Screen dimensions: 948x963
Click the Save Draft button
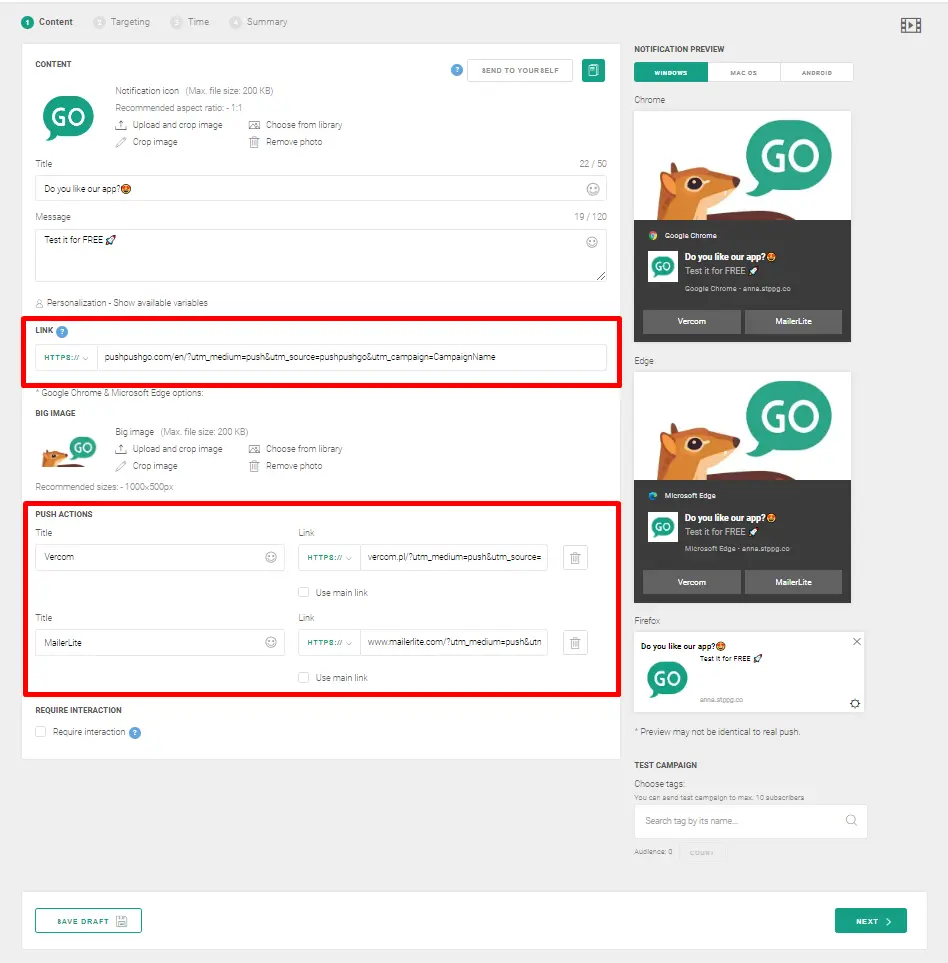(x=88, y=921)
